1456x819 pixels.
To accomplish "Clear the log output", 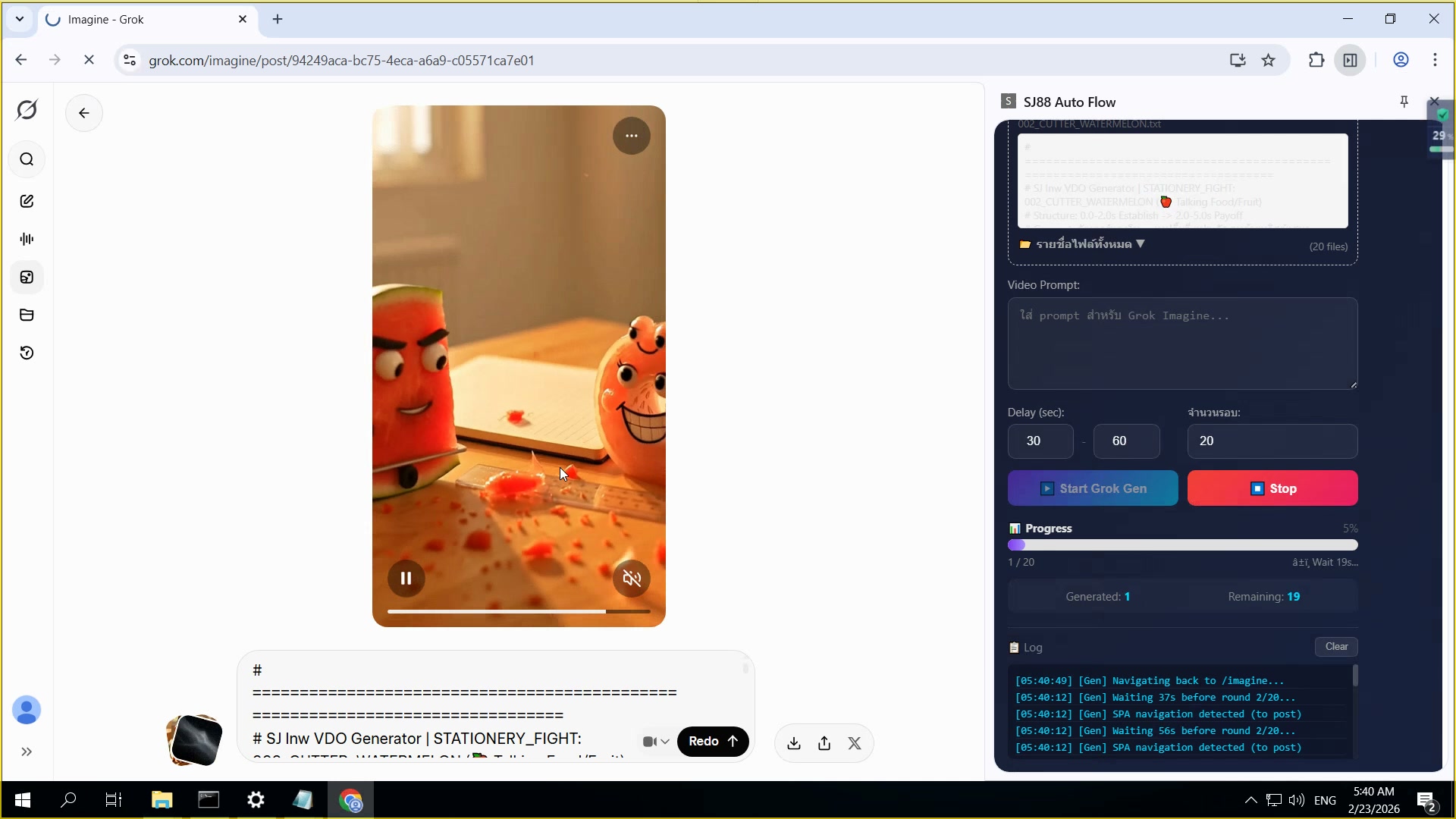I will (1336, 647).
